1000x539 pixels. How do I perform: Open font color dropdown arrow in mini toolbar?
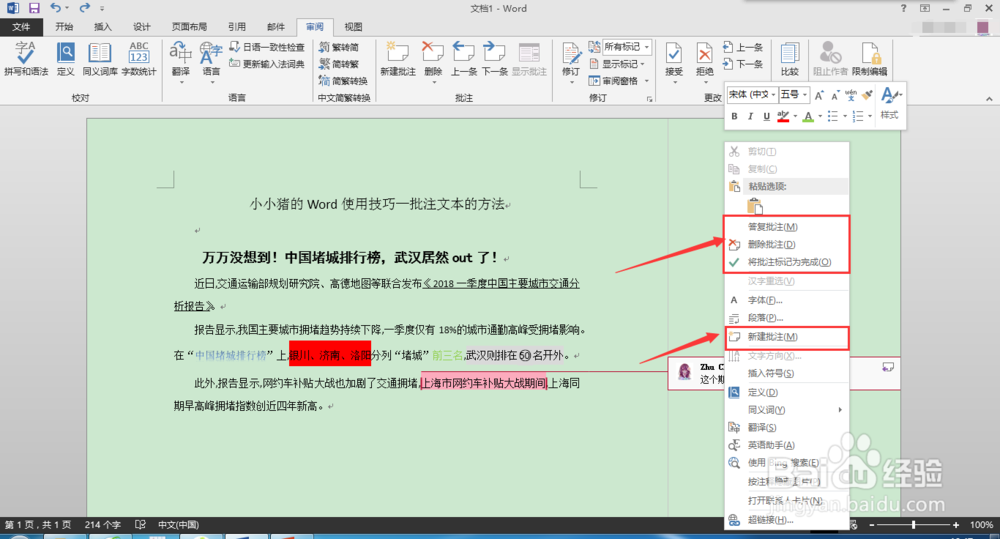(820, 116)
